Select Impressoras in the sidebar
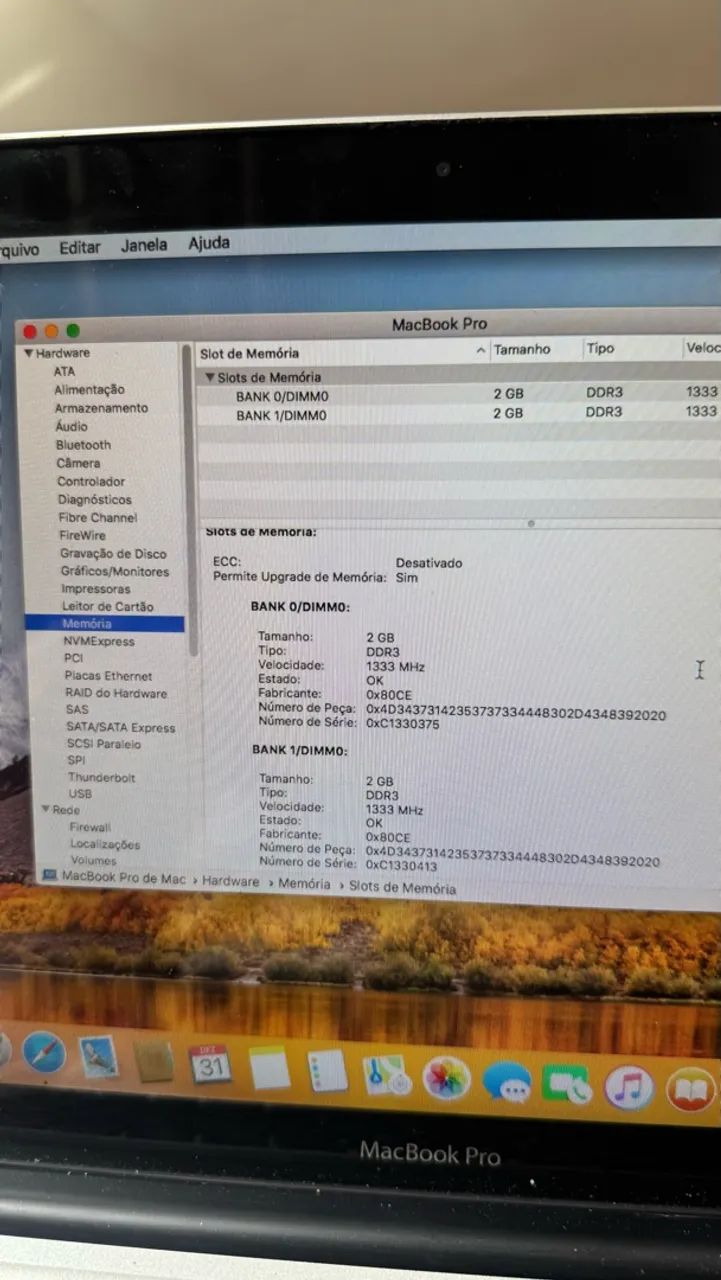 click(96, 589)
